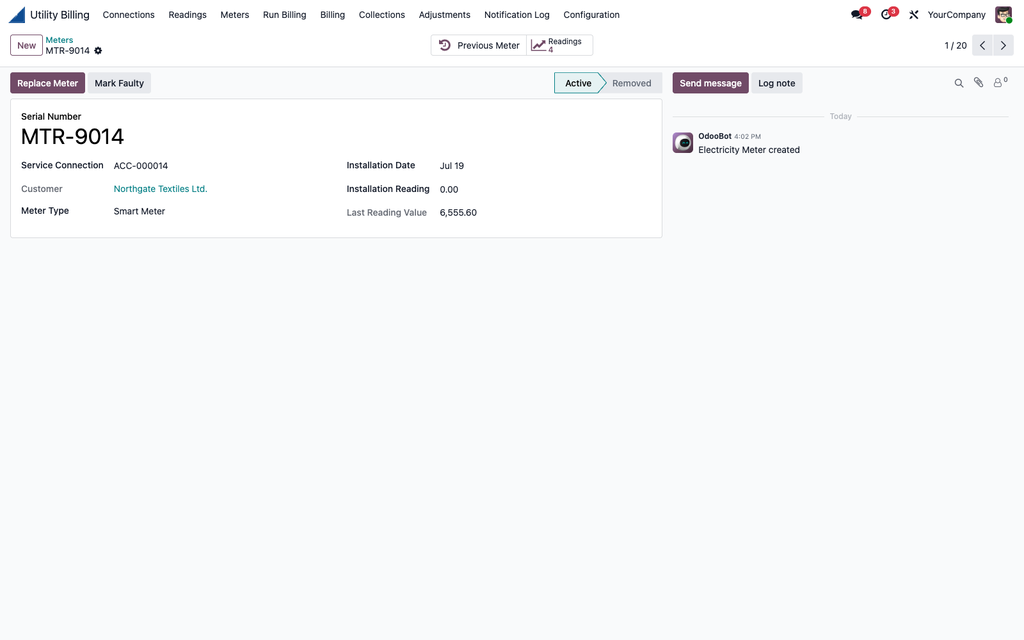Open the Notification Log menu

point(517,14)
